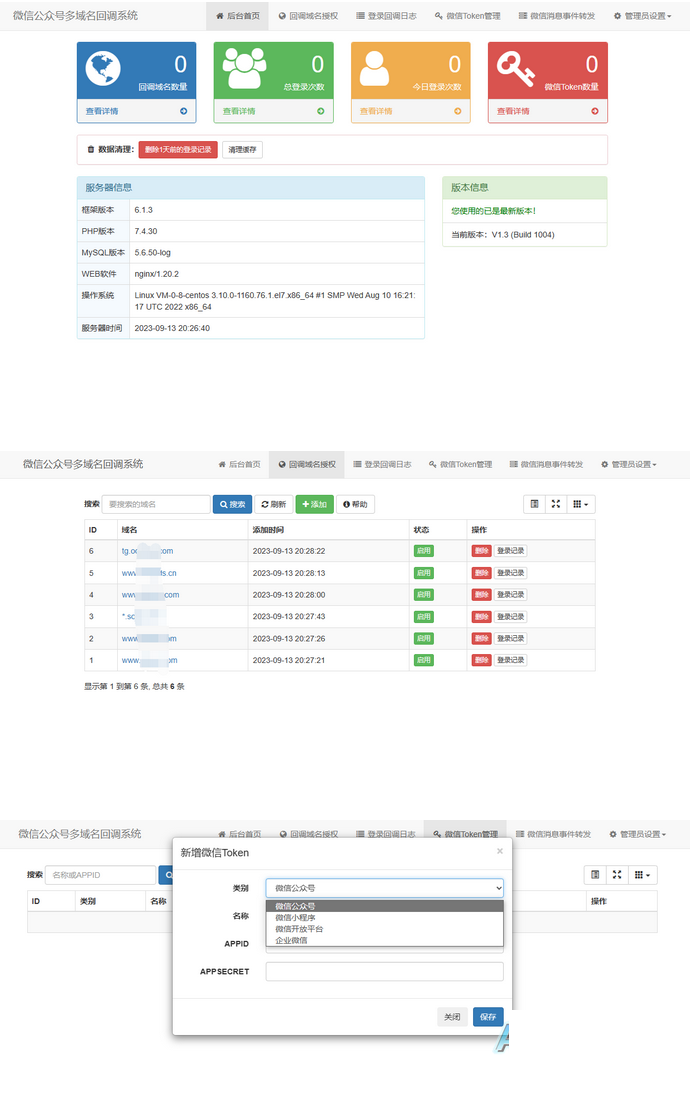
Task: Open columns dropdown in domain list toolbar
Action: click(581, 504)
